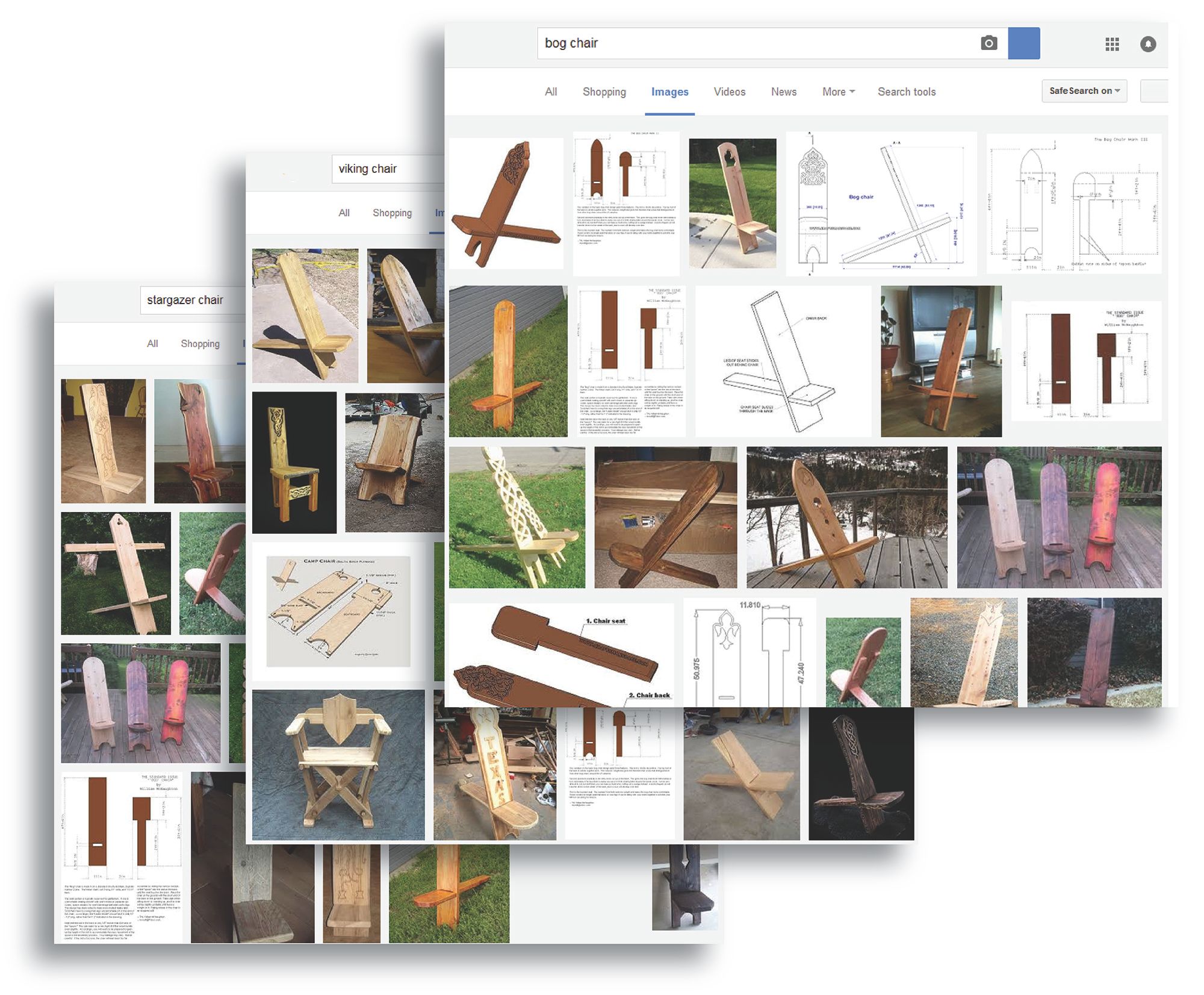
Task: Expand the SafeSearch on dropdown
Action: click(x=1084, y=91)
